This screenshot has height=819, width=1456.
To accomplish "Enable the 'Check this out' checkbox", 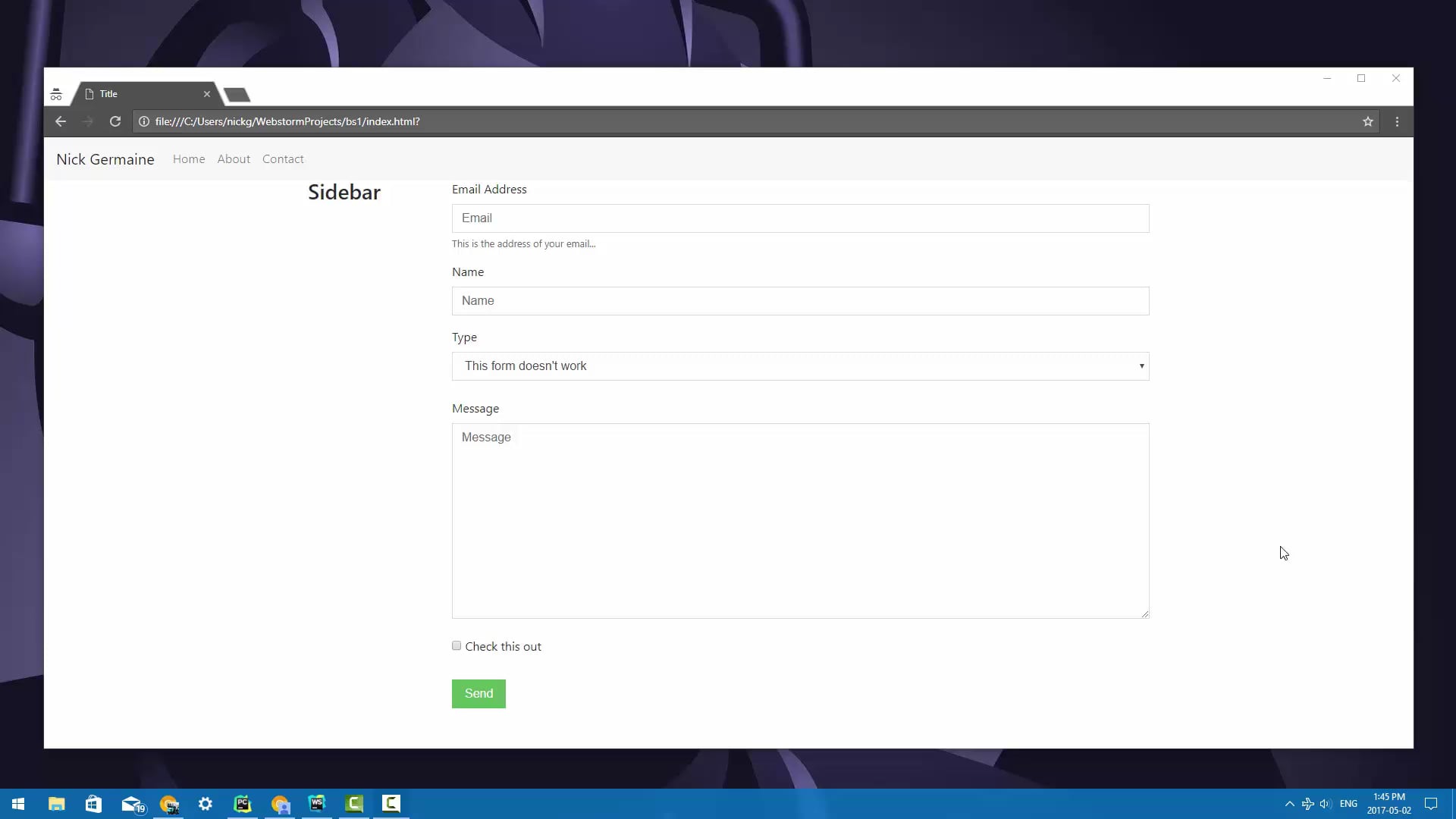I will (456, 645).
